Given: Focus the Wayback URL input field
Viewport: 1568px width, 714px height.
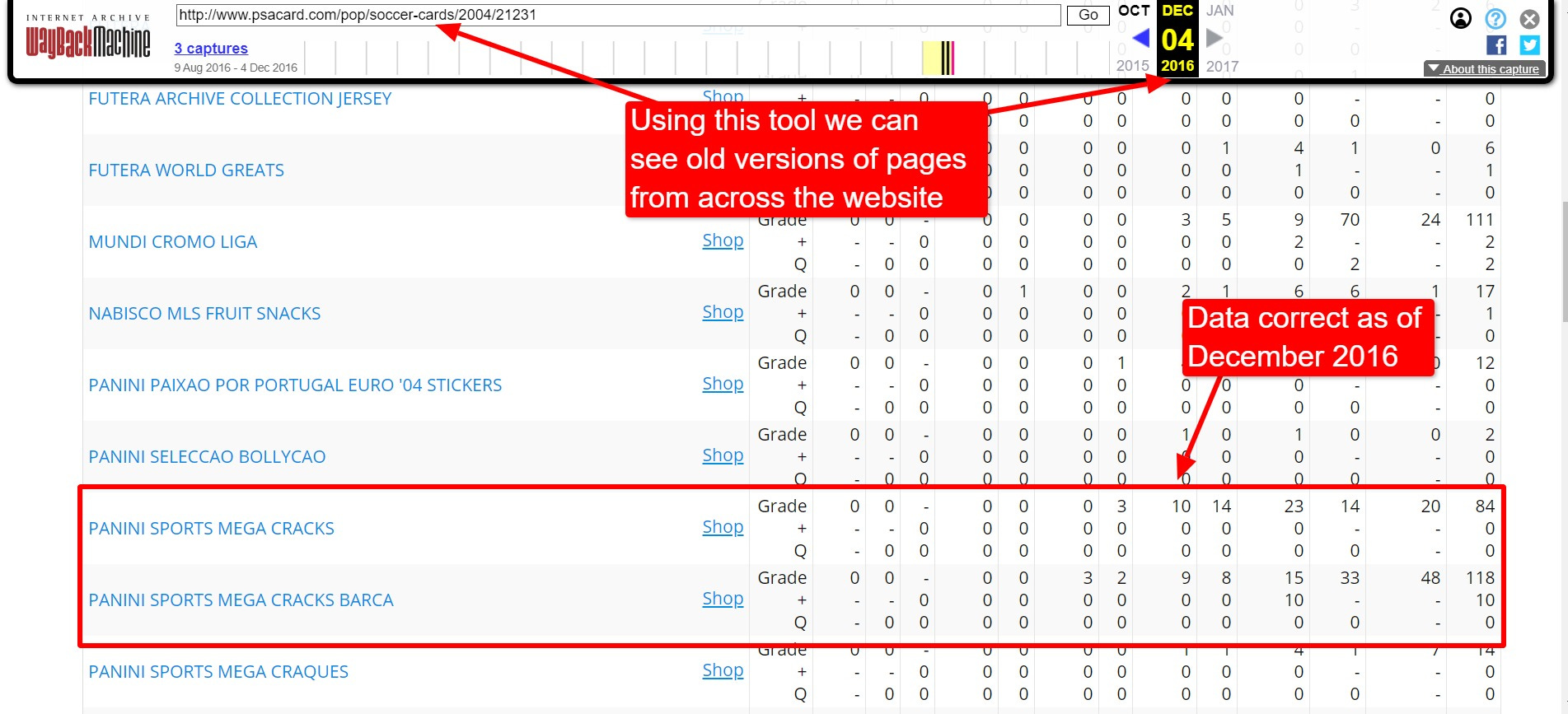Looking at the screenshot, I should 618,15.
